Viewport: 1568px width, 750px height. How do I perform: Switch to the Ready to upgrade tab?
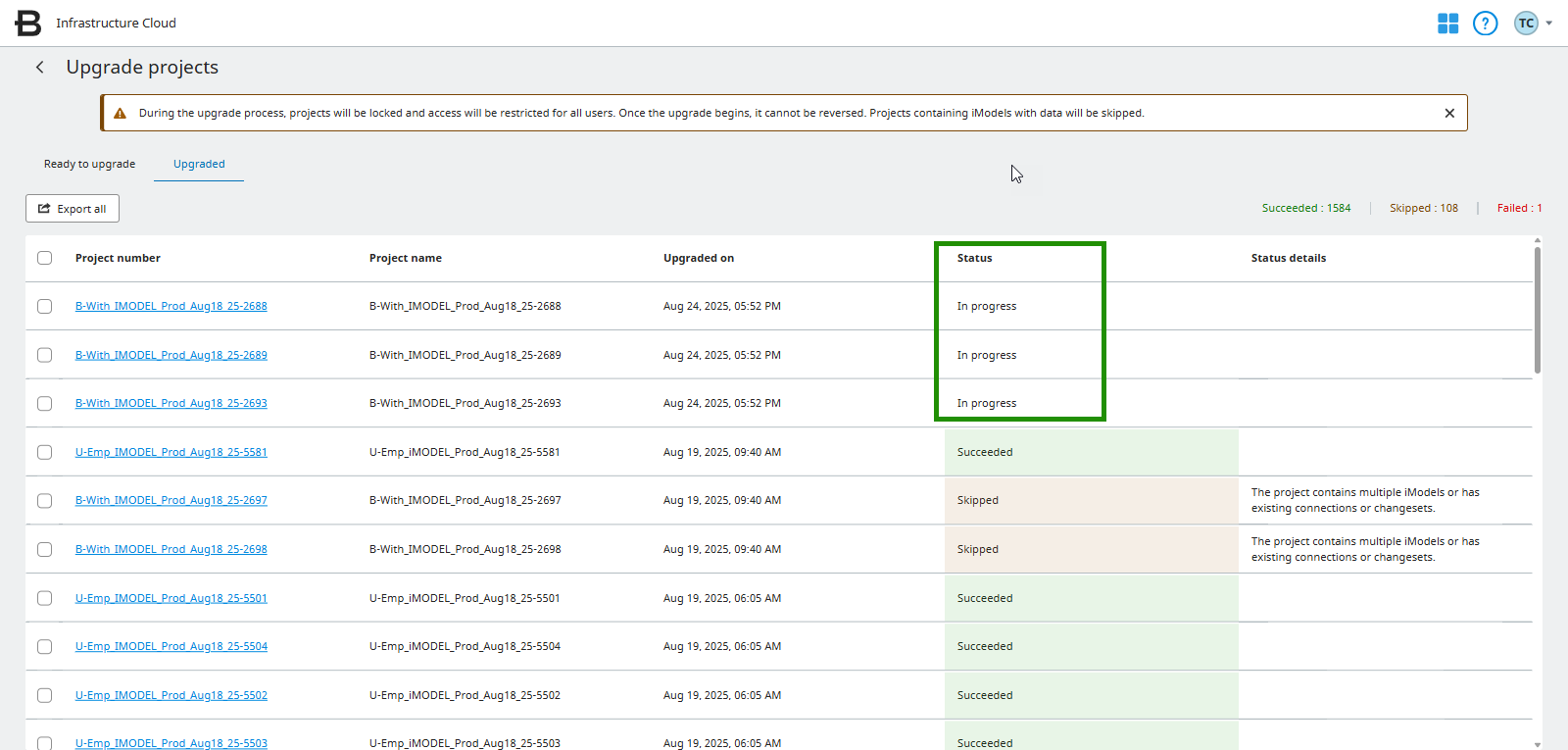click(89, 164)
